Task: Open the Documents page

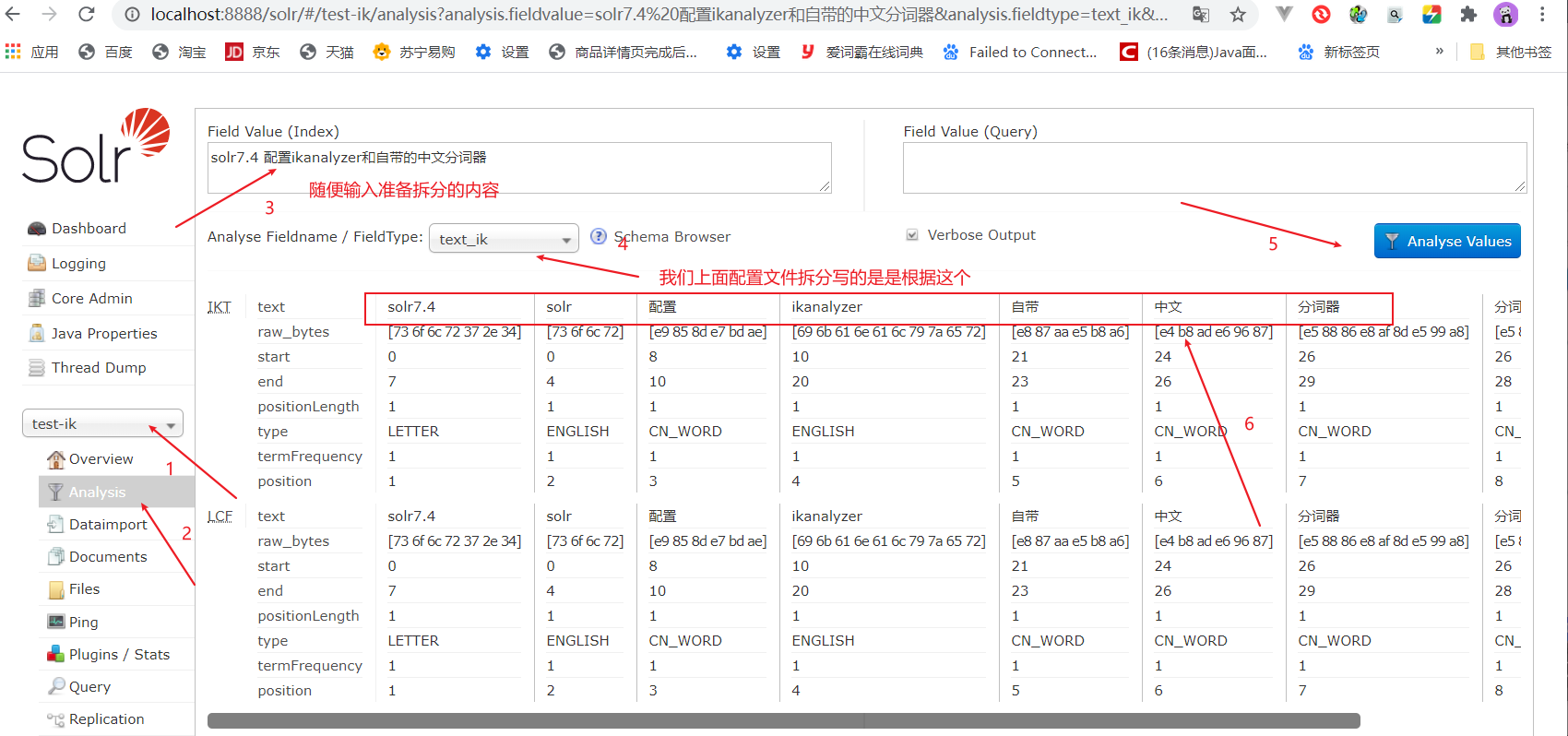Action: (x=108, y=556)
